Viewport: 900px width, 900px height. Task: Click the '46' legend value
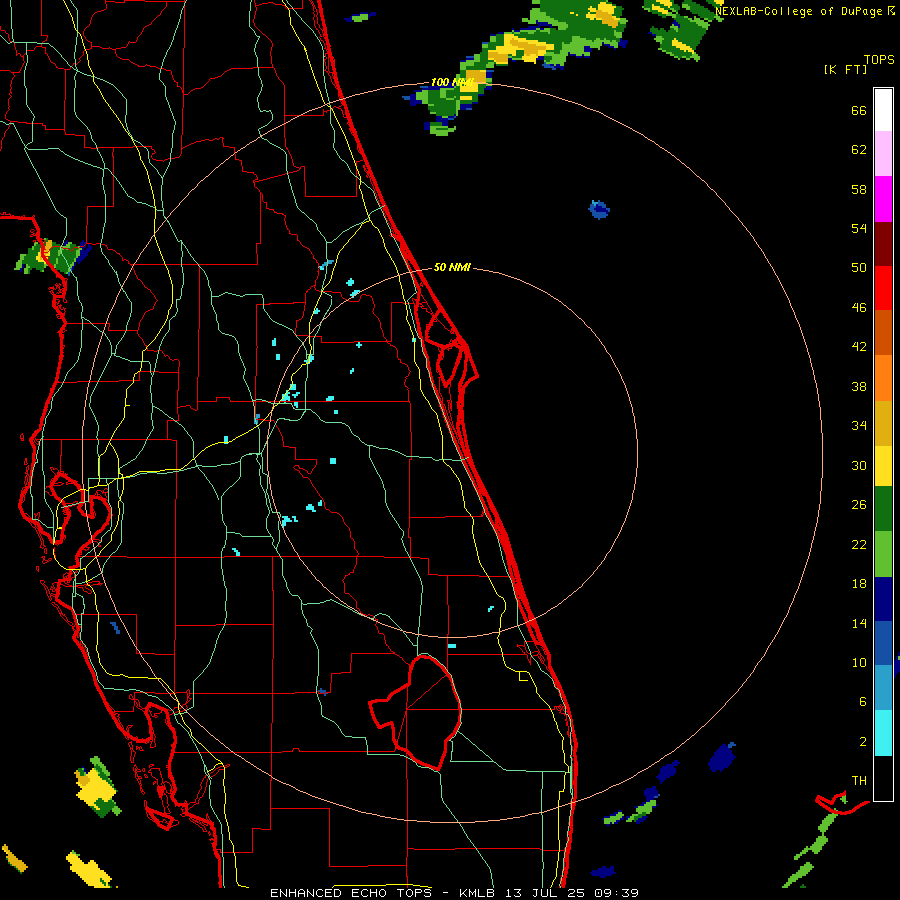(x=859, y=308)
